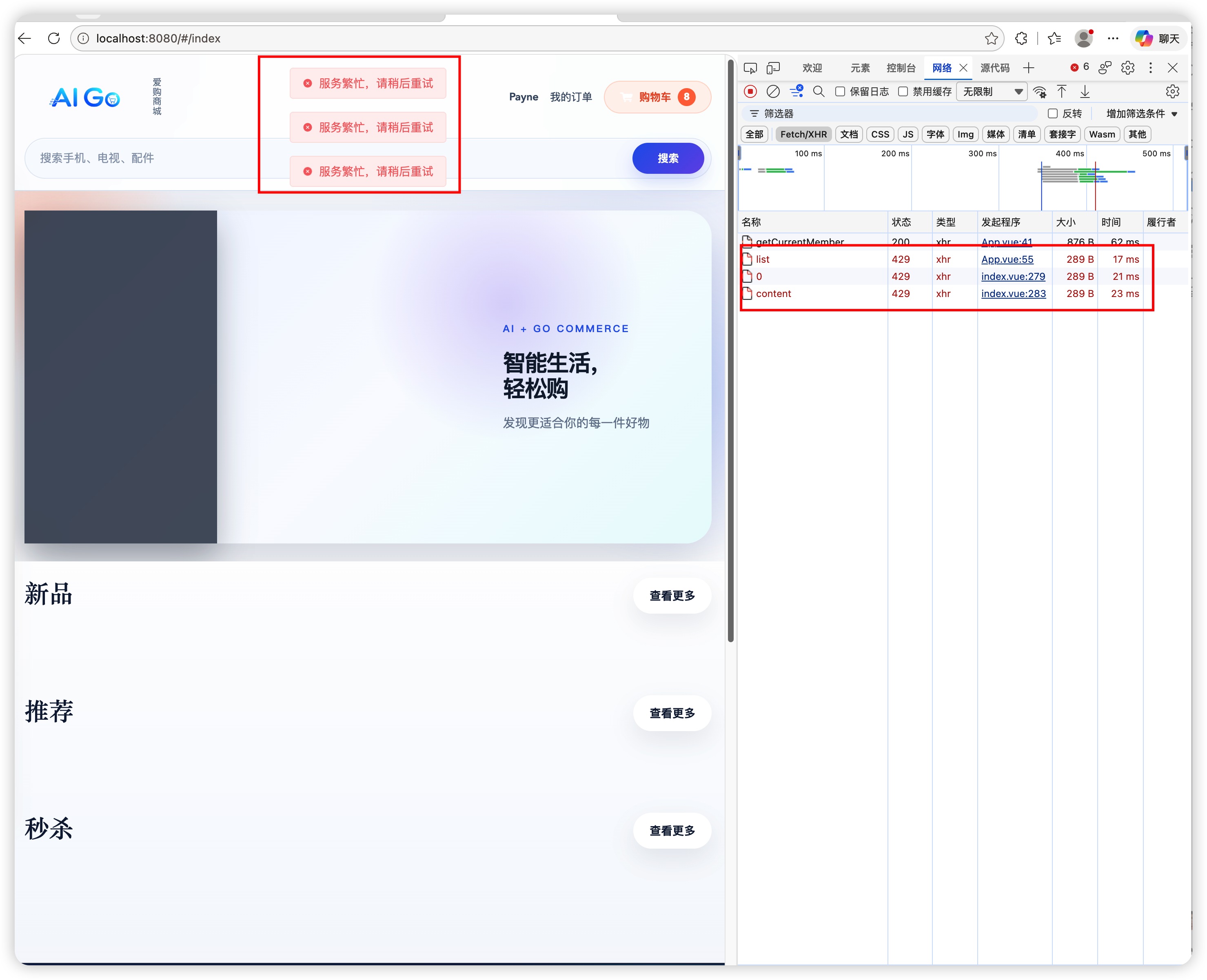Image resolution: width=1207 pixels, height=980 pixels.
Task: Stop network recording red button
Action: click(x=750, y=91)
